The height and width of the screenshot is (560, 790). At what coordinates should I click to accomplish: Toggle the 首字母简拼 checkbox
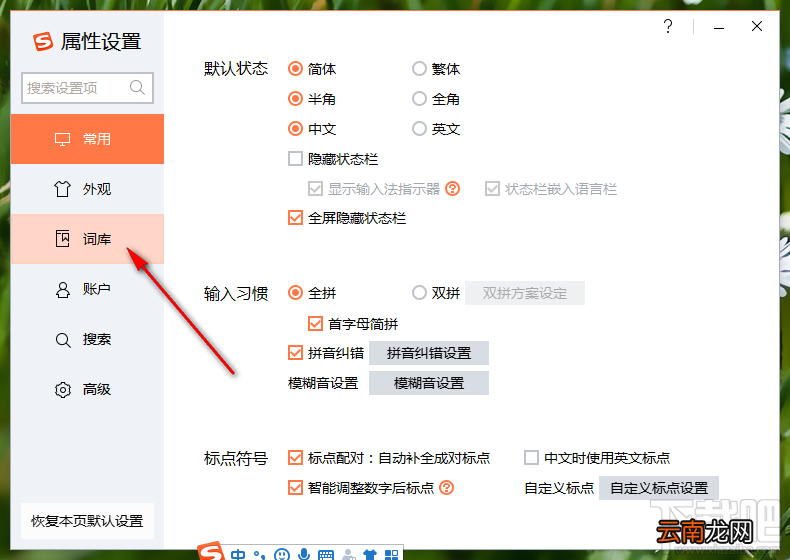[315, 324]
